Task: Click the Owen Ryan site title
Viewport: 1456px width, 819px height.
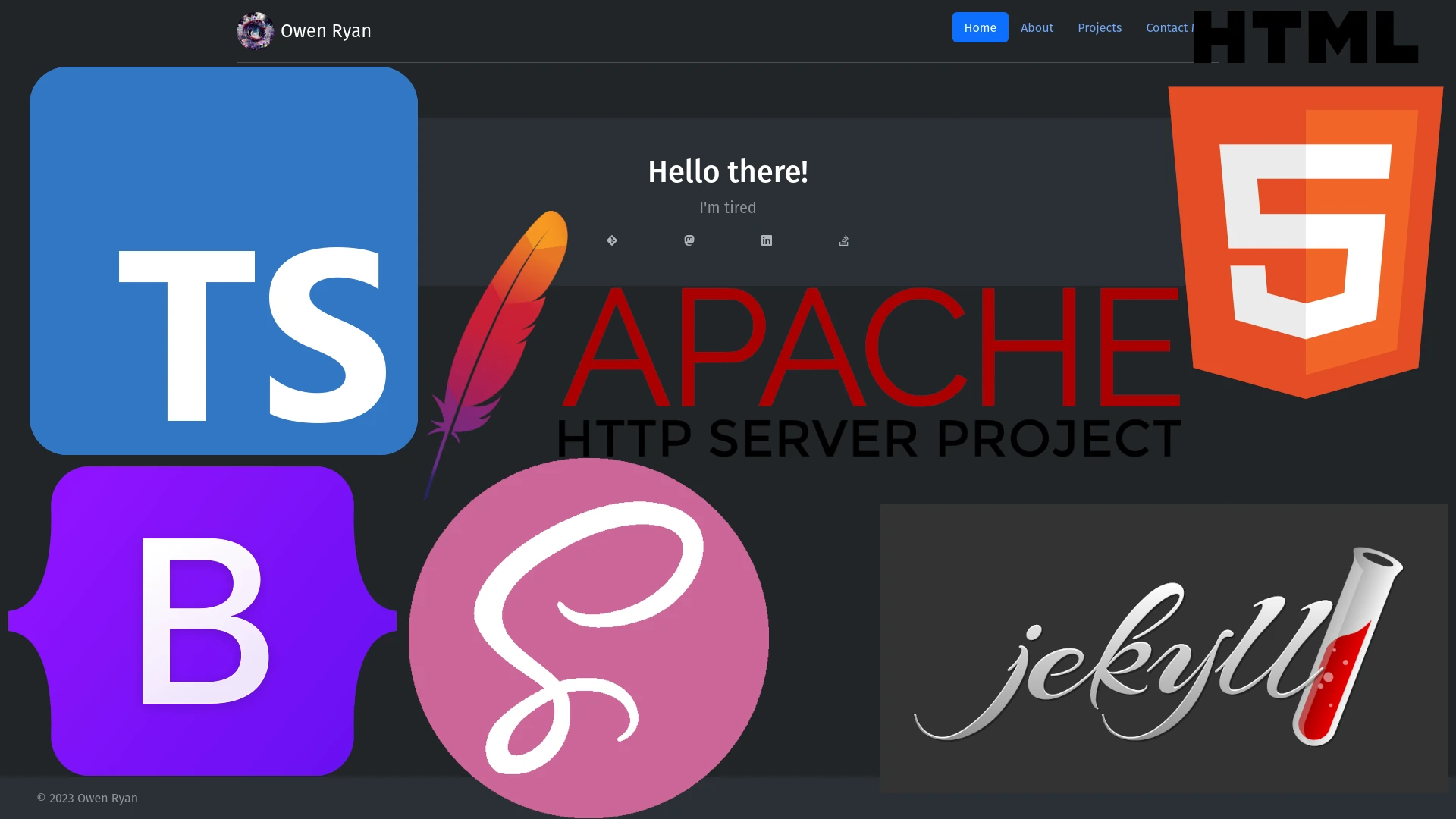Action: point(326,31)
